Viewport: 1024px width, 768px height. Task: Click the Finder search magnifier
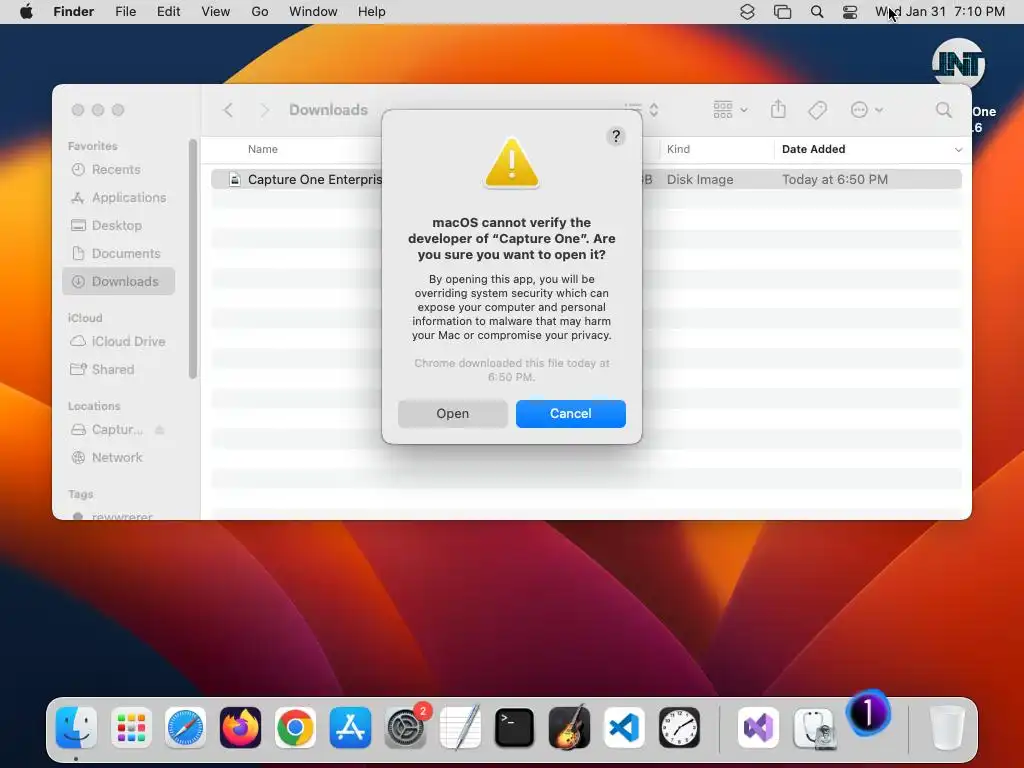(943, 110)
